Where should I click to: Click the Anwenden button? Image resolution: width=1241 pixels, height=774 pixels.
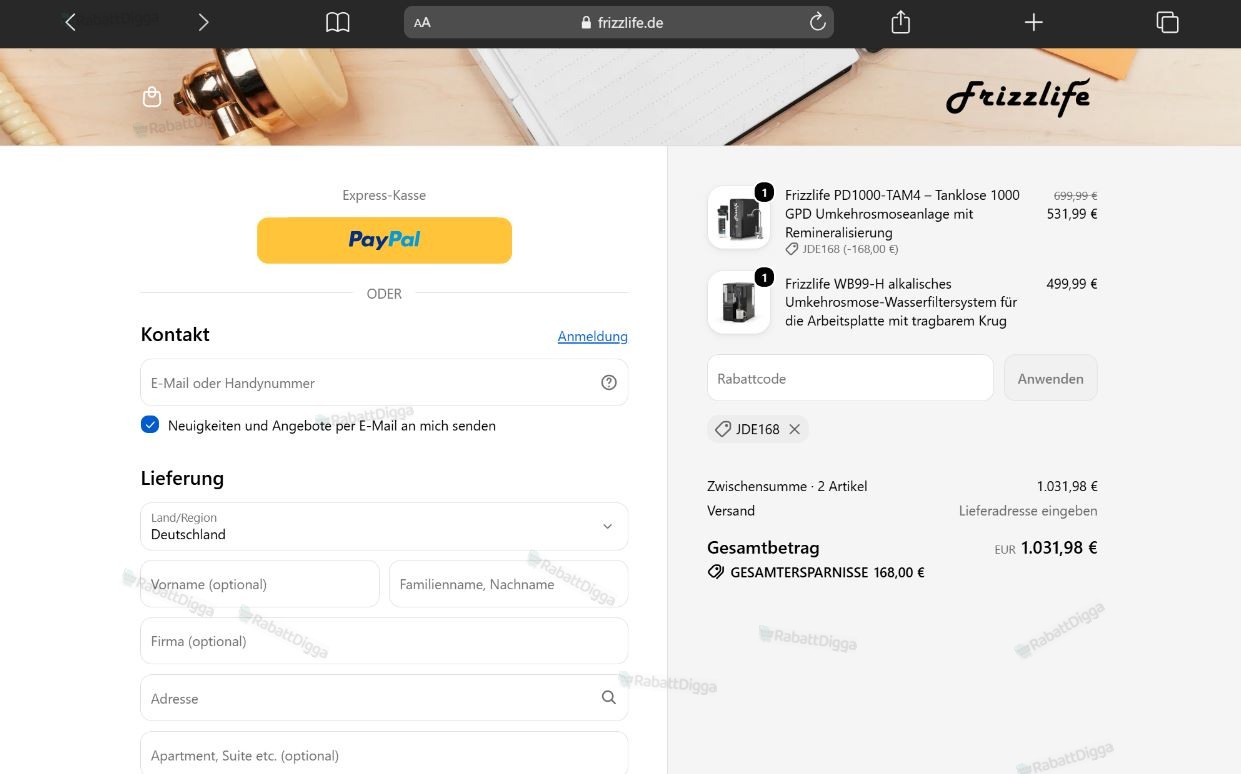(x=1050, y=378)
